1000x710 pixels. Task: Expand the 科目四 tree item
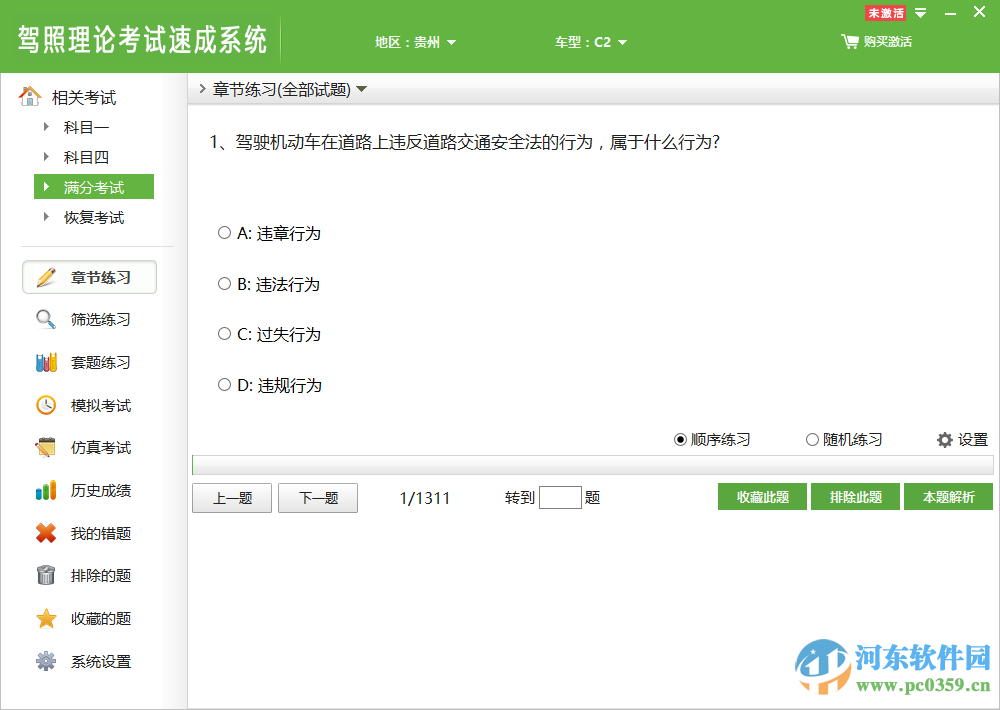coord(46,156)
